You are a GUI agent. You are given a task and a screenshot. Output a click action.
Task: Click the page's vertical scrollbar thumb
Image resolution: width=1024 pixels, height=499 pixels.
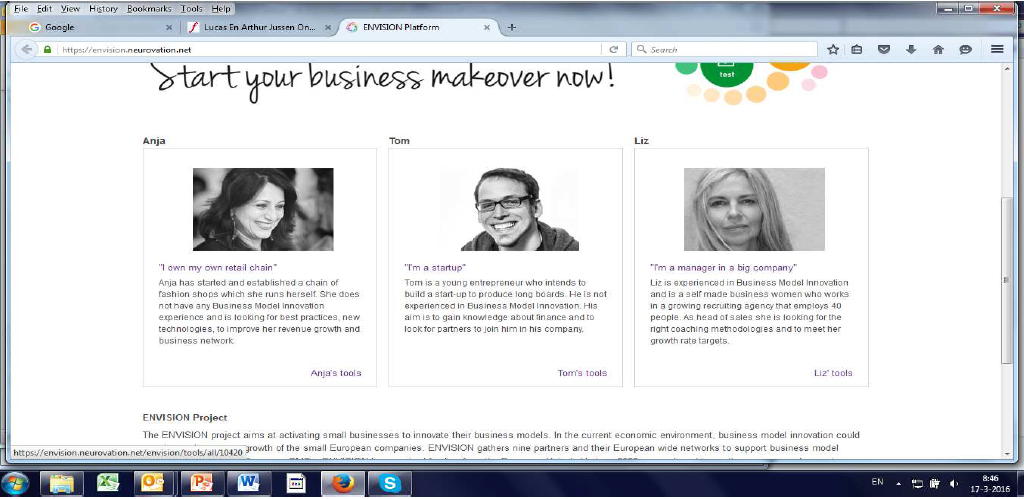pyautogui.click(x=1006, y=281)
